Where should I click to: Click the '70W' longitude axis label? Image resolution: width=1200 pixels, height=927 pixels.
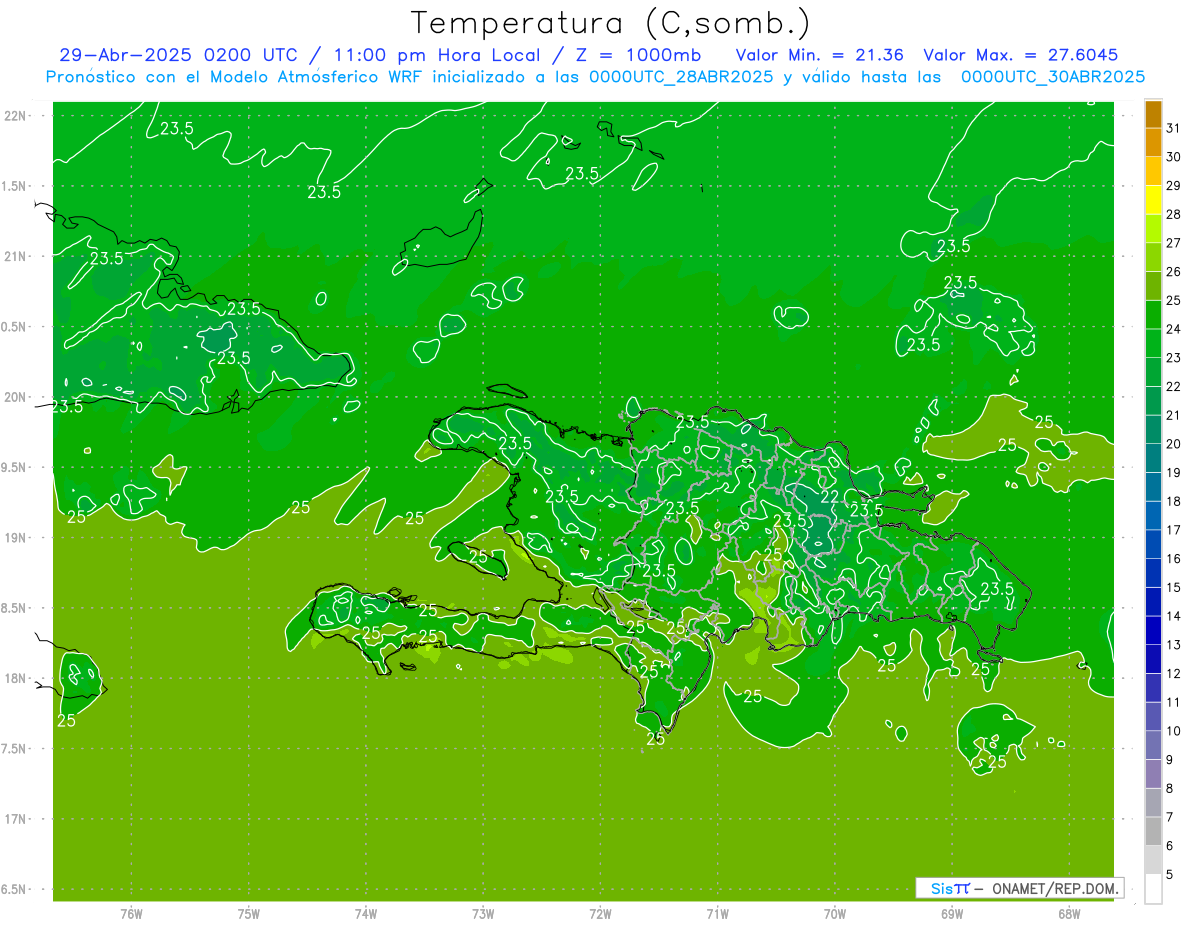[x=835, y=913]
